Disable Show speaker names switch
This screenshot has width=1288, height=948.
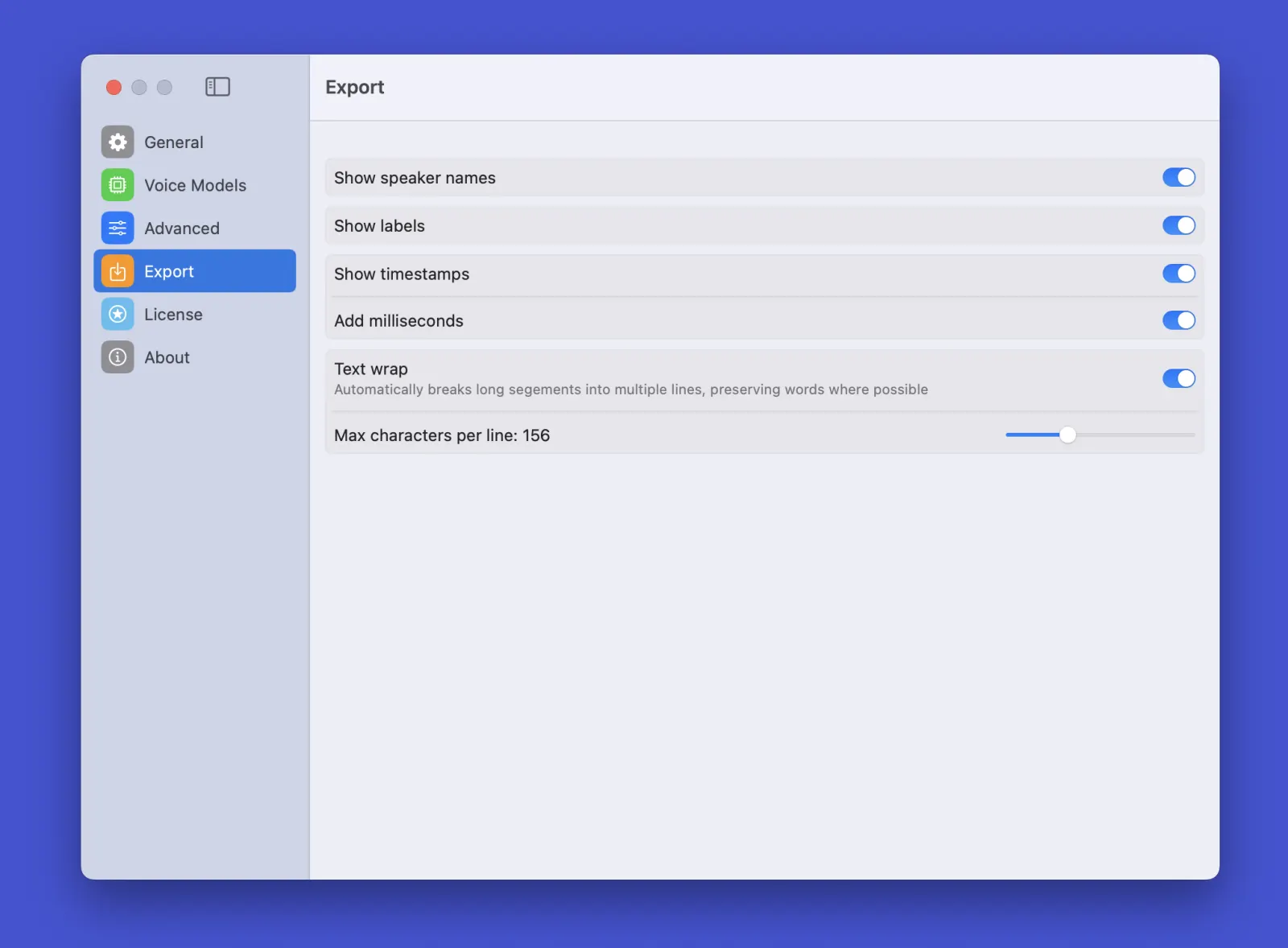[1179, 178]
